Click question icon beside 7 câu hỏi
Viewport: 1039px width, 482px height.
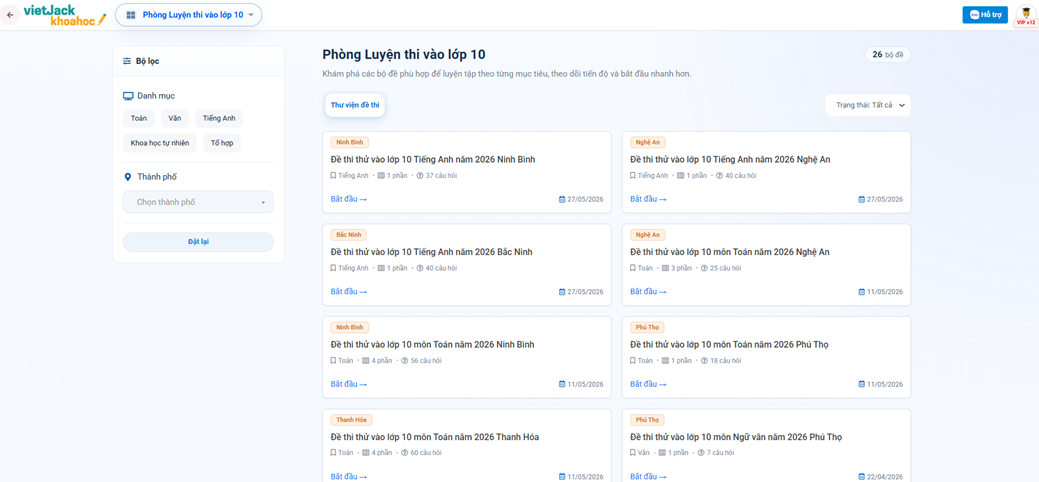point(702,453)
